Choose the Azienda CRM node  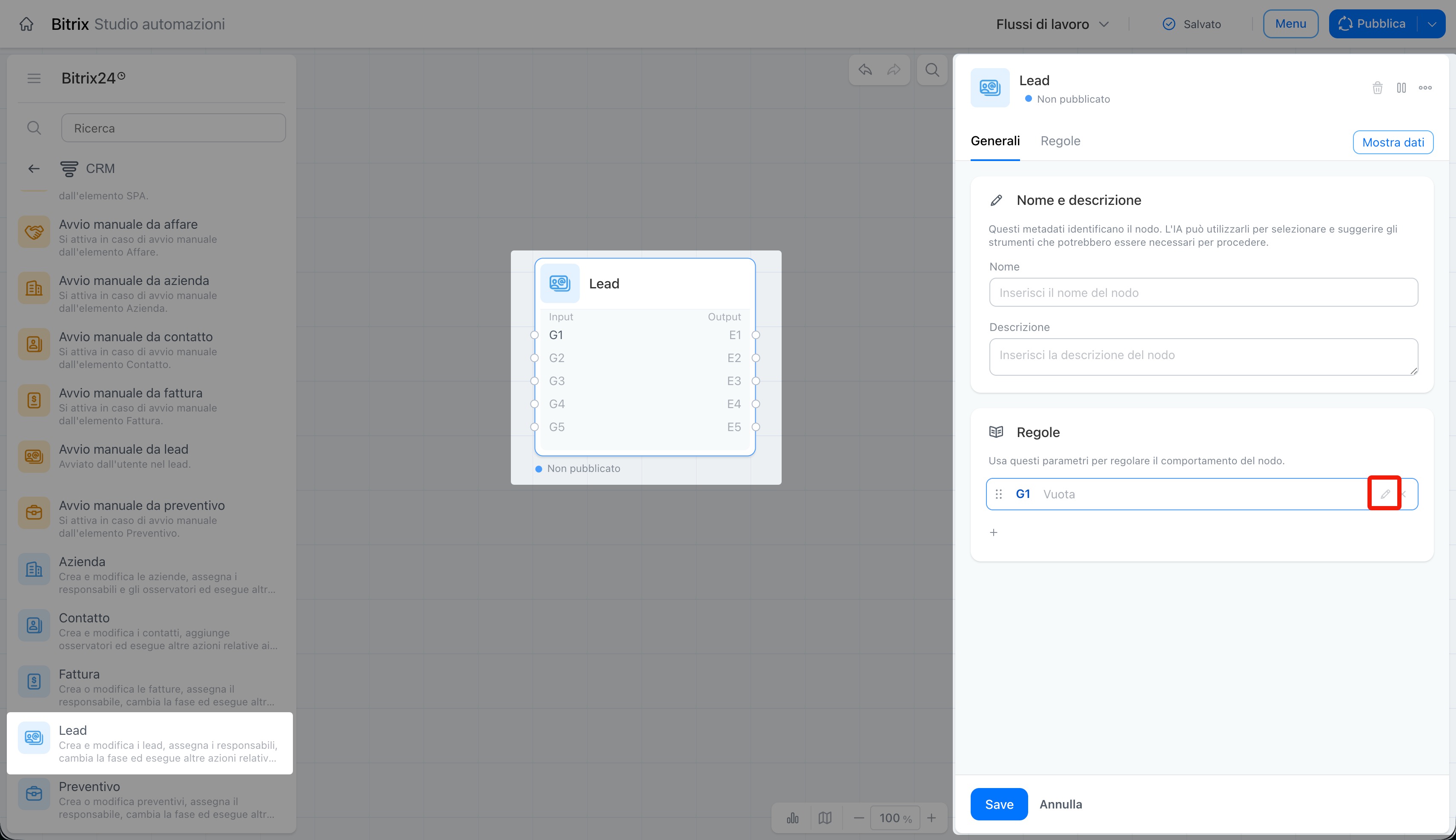150,575
